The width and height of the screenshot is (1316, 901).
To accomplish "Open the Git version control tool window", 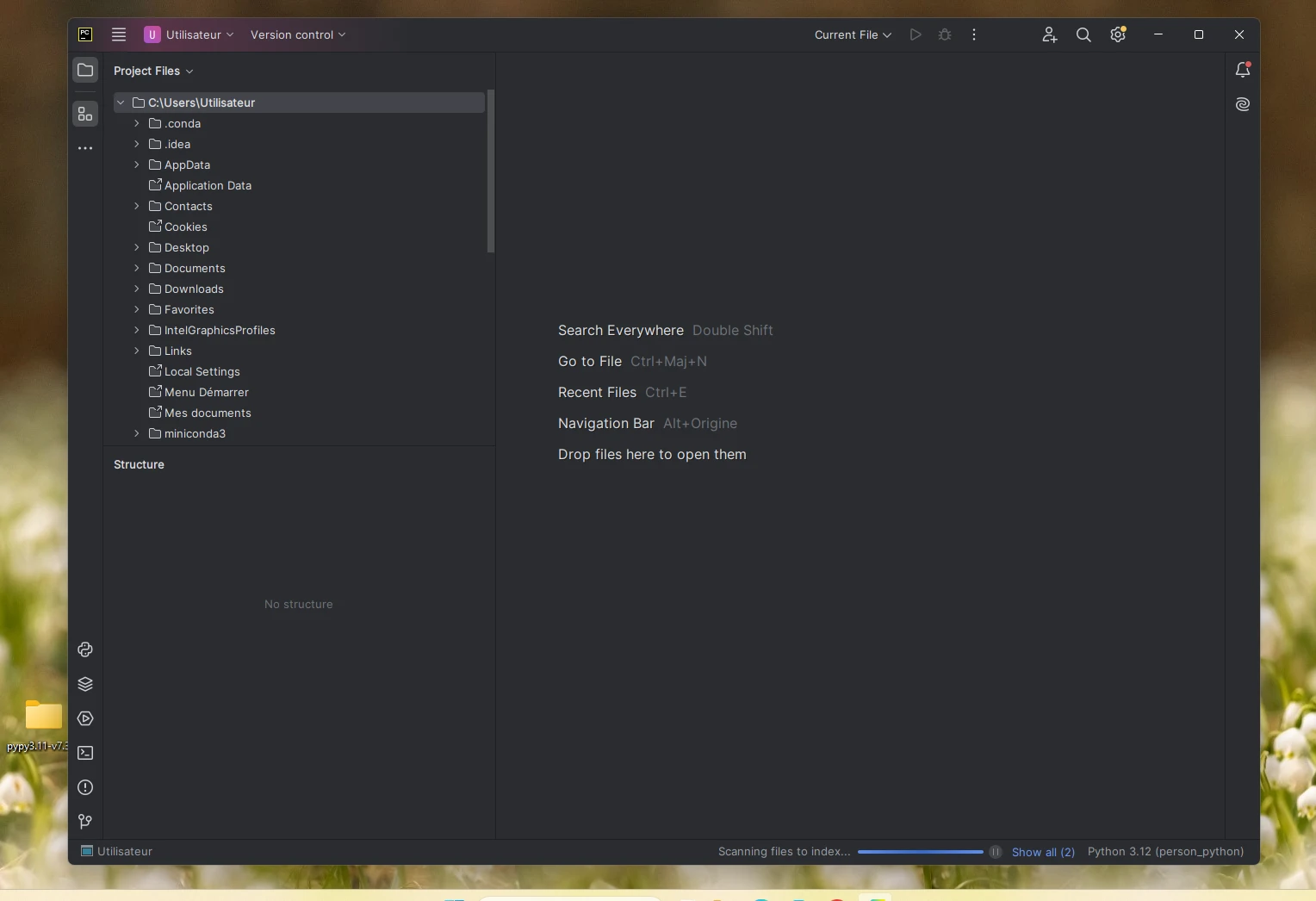I will coord(85,822).
